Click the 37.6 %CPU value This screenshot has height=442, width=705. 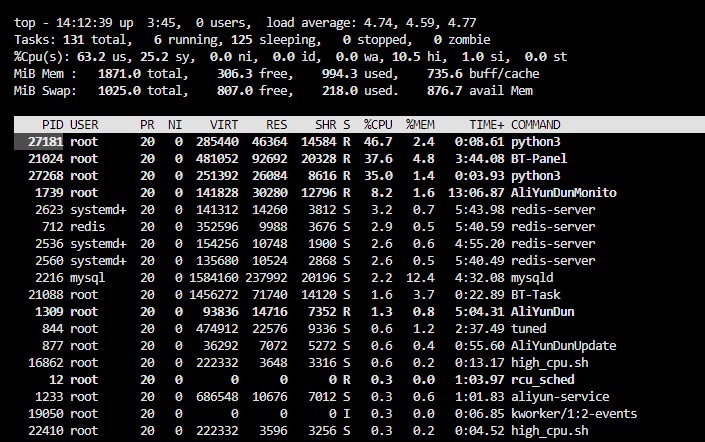(378, 159)
